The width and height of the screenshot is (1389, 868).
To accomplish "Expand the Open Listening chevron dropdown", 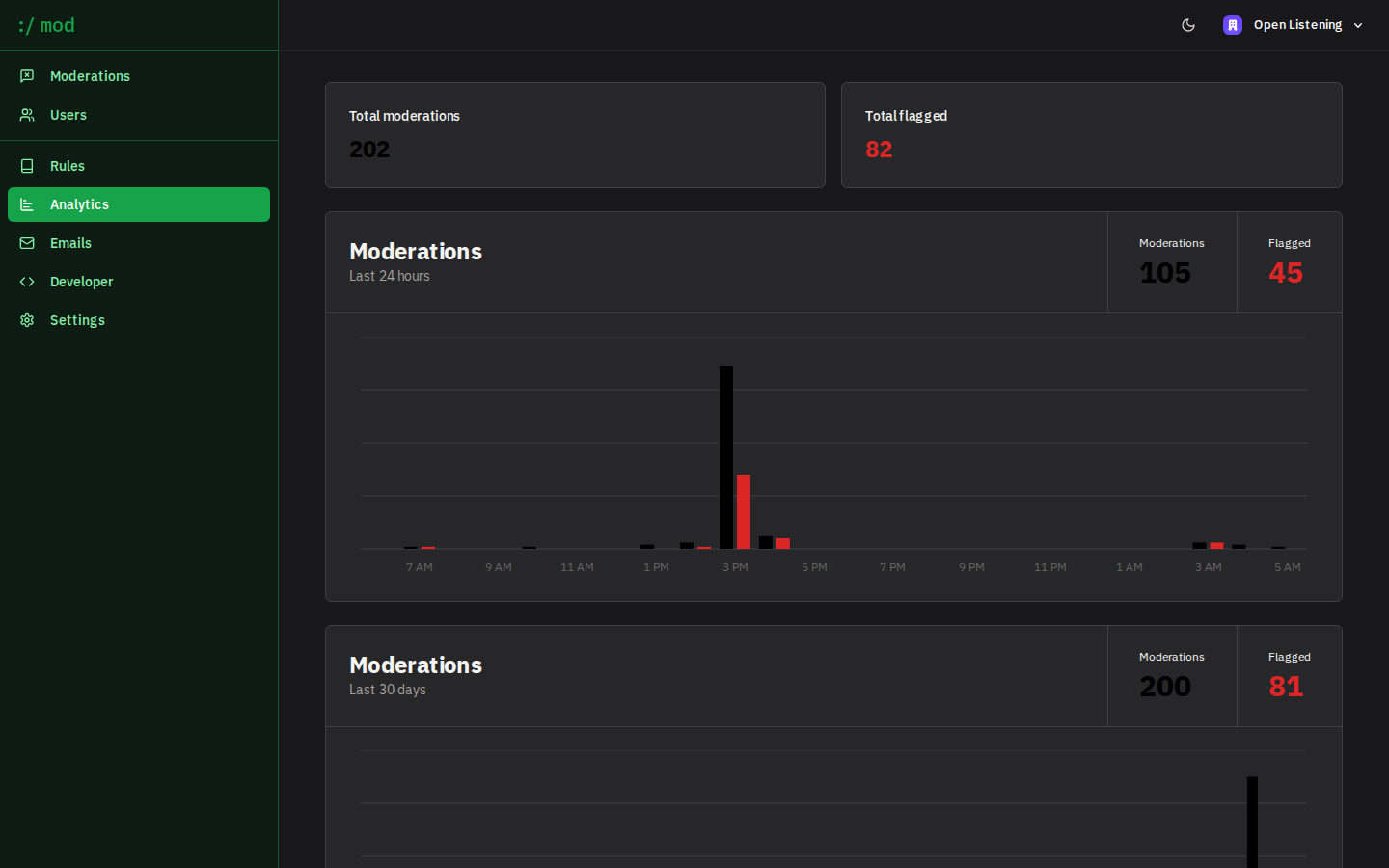I will tap(1358, 26).
